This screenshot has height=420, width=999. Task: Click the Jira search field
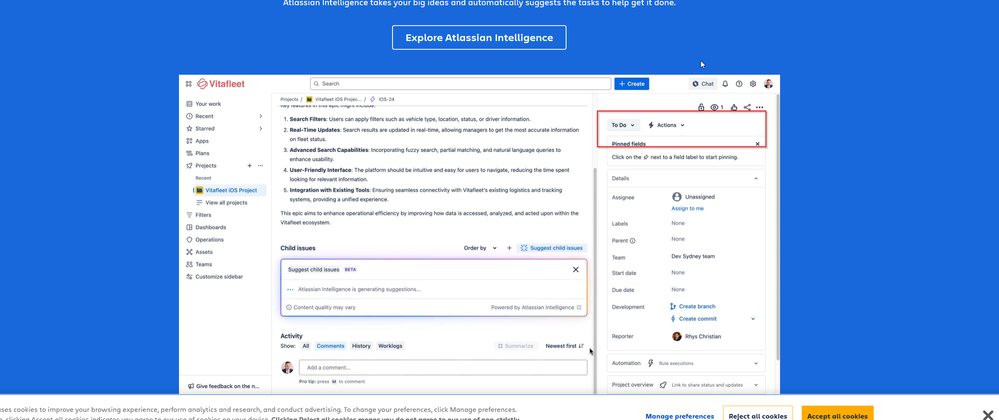(460, 83)
